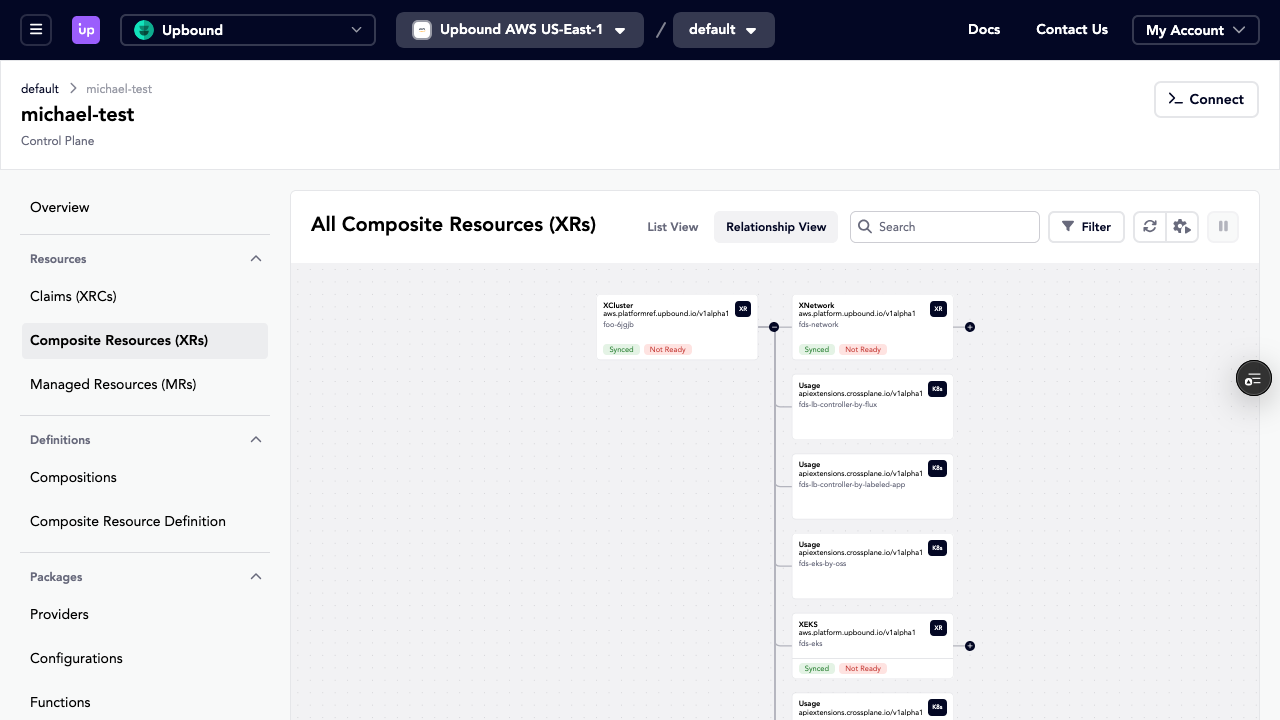Open the Upbound AWS US-East-1 dropdown

[519, 30]
